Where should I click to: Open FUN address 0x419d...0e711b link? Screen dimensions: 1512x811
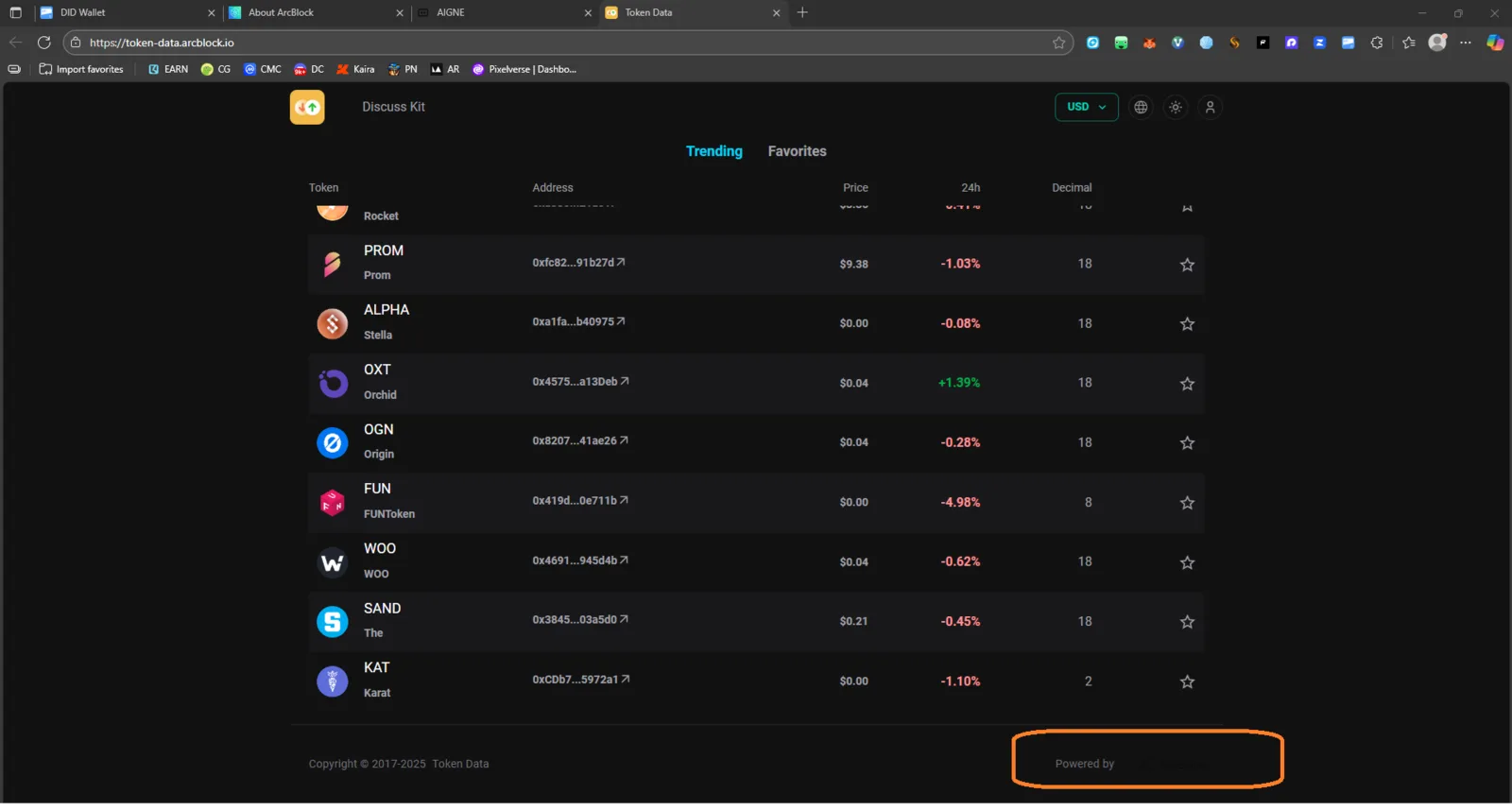point(580,501)
